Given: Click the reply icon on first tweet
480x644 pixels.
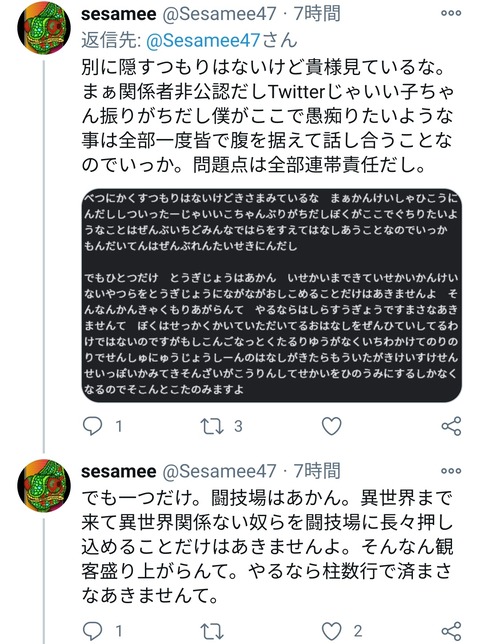Looking at the screenshot, I should click(x=92, y=426).
